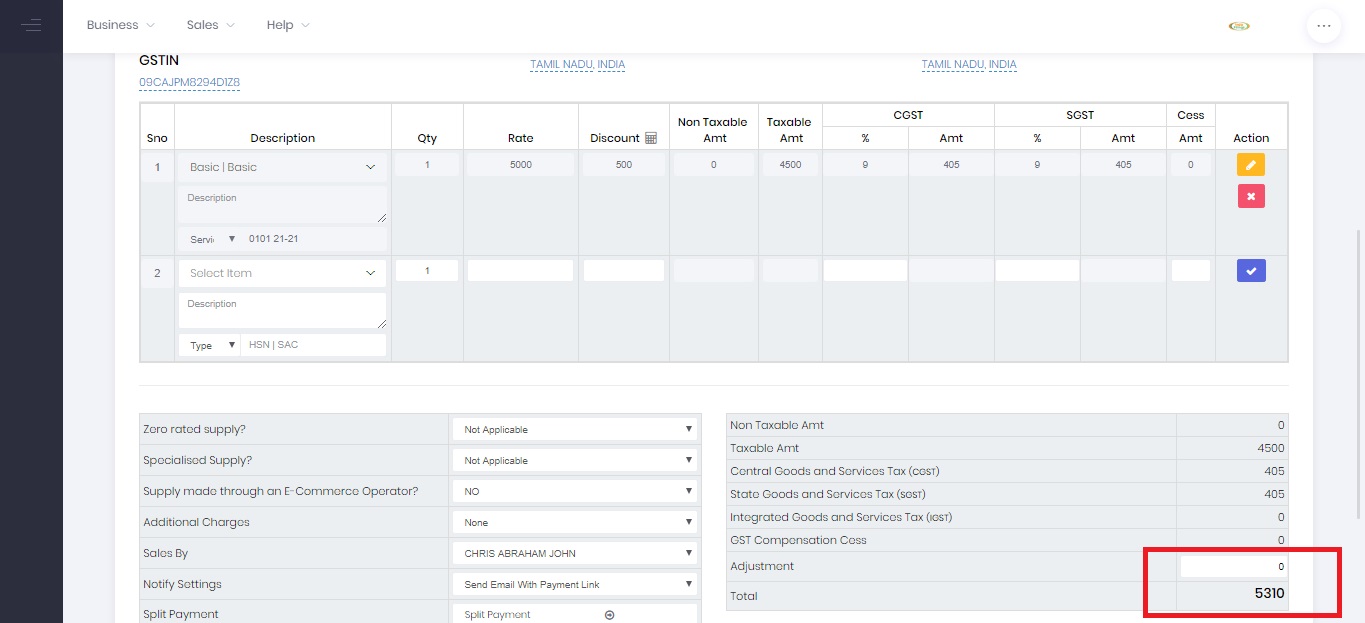This screenshot has width=1365, height=623.
Task: Expand the Sales By dropdown
Action: [575, 553]
